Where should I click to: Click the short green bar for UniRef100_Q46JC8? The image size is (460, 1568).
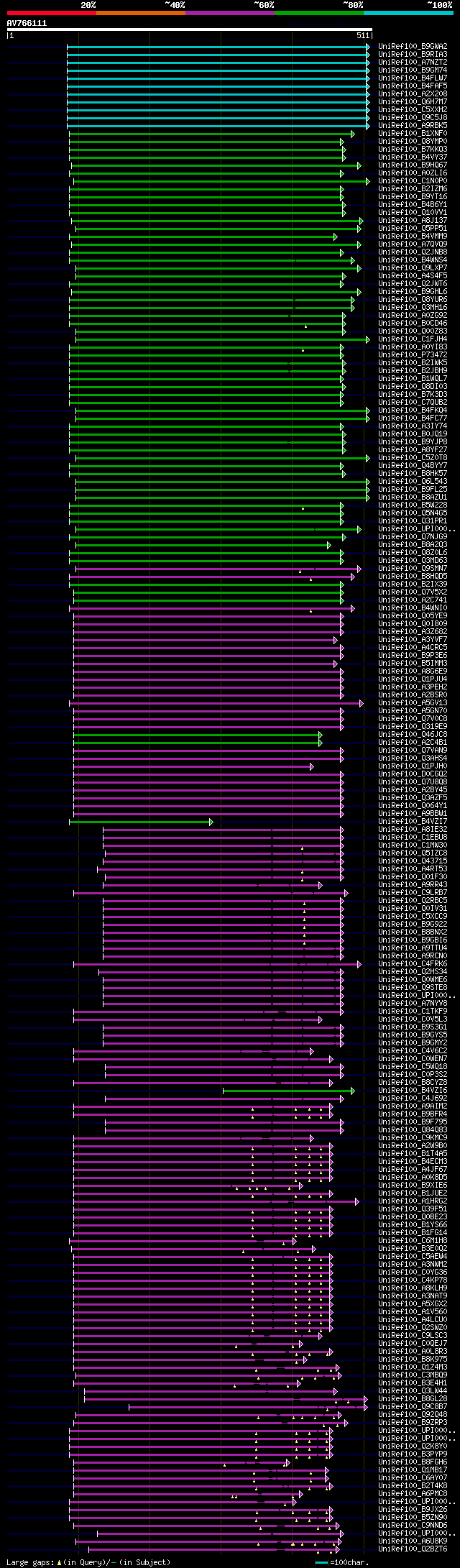[x=198, y=735]
